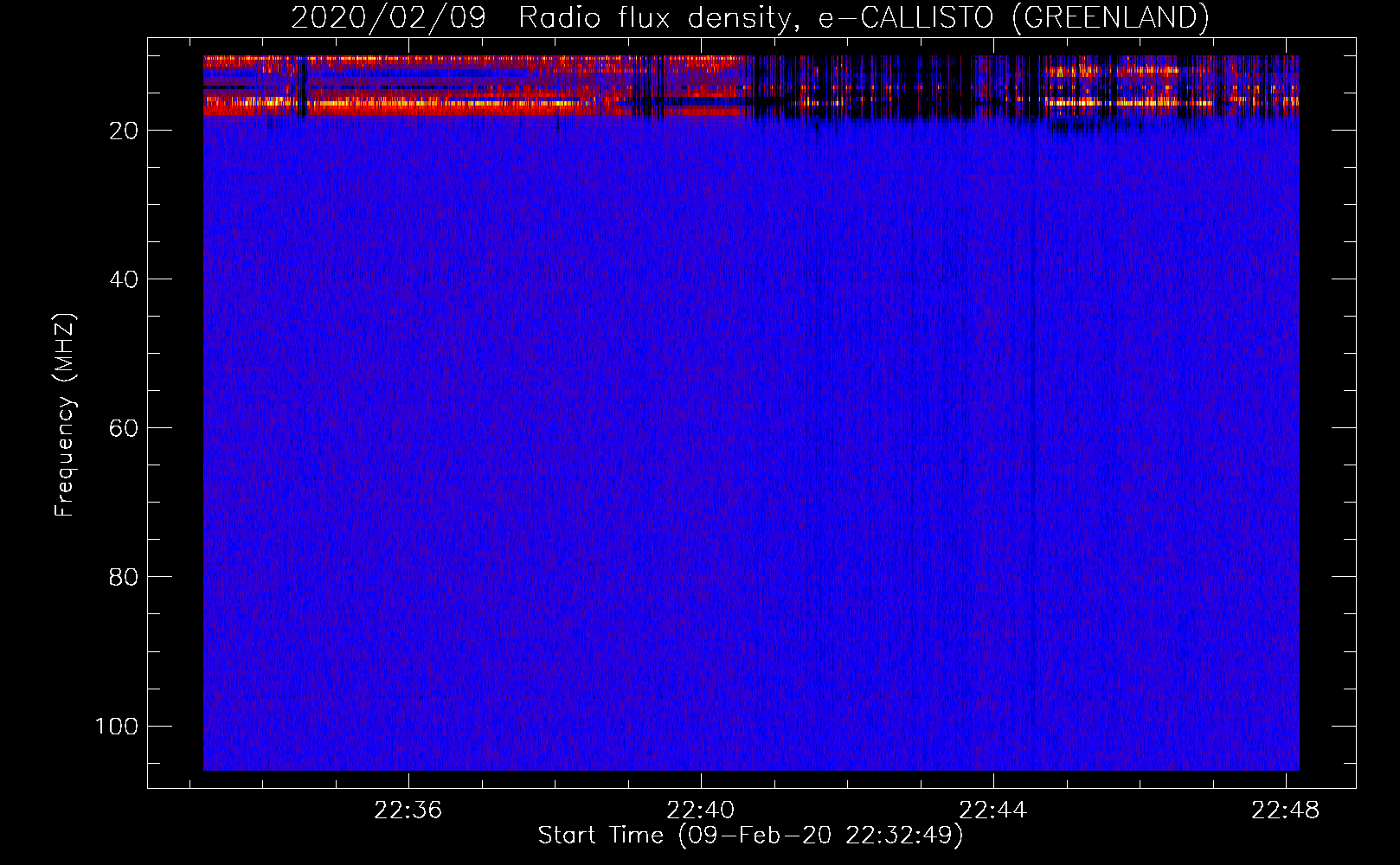Image resolution: width=1400 pixels, height=865 pixels.
Task: Click the plot title text '2020/02/09 Radio flux density'
Action: pos(543,18)
